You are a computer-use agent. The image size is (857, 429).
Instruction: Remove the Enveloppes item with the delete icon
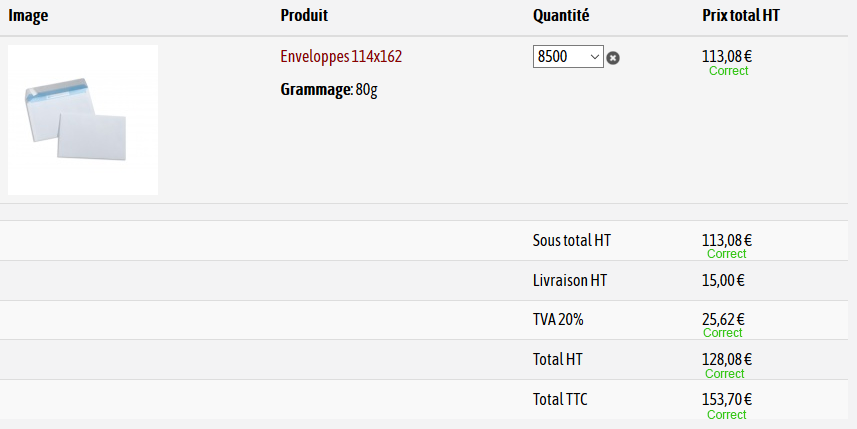click(x=613, y=58)
